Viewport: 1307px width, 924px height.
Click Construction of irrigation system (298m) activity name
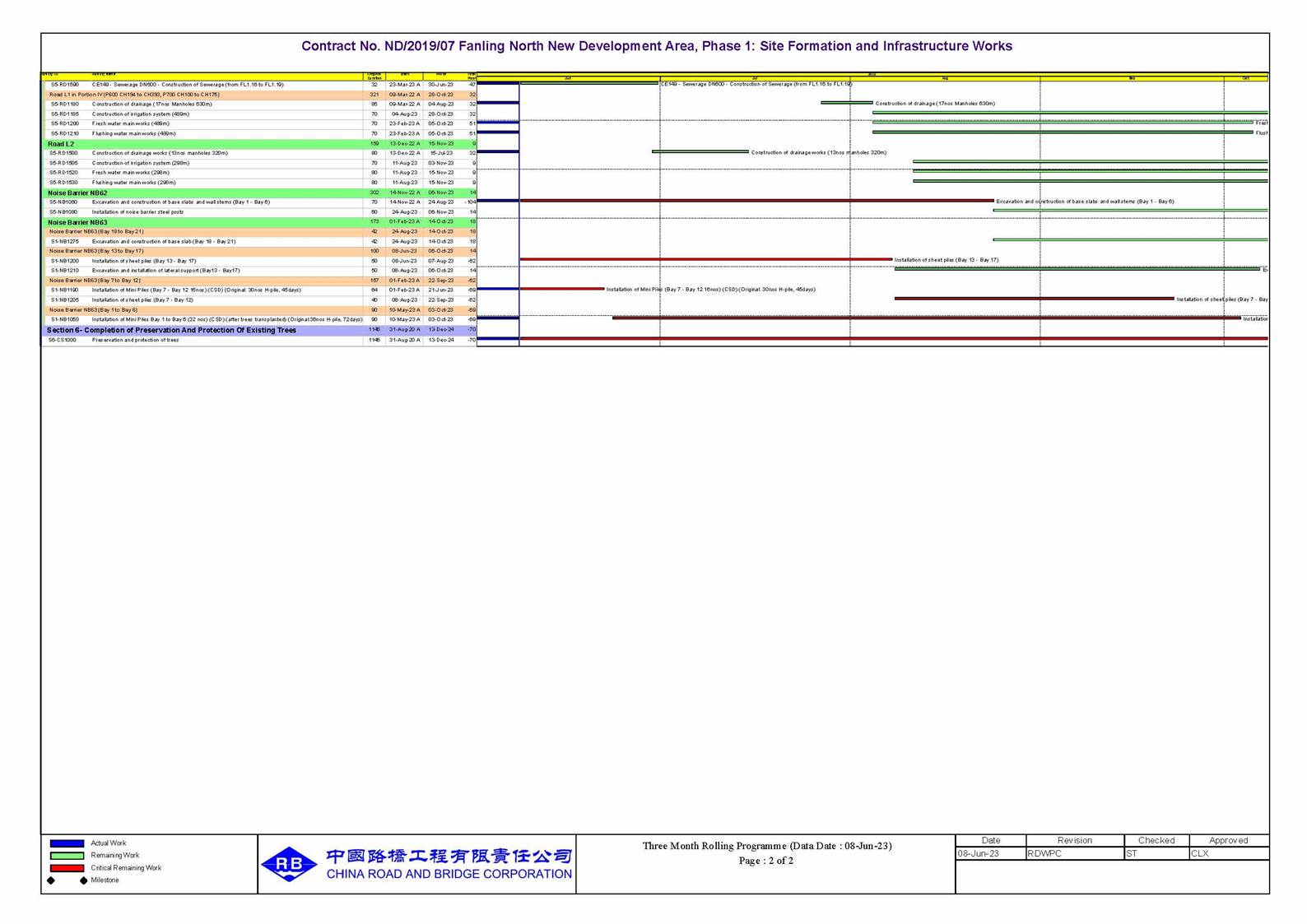(x=140, y=163)
